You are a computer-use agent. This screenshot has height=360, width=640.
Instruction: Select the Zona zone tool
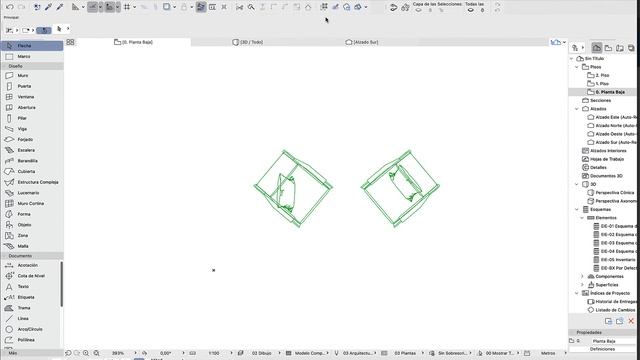(32, 236)
